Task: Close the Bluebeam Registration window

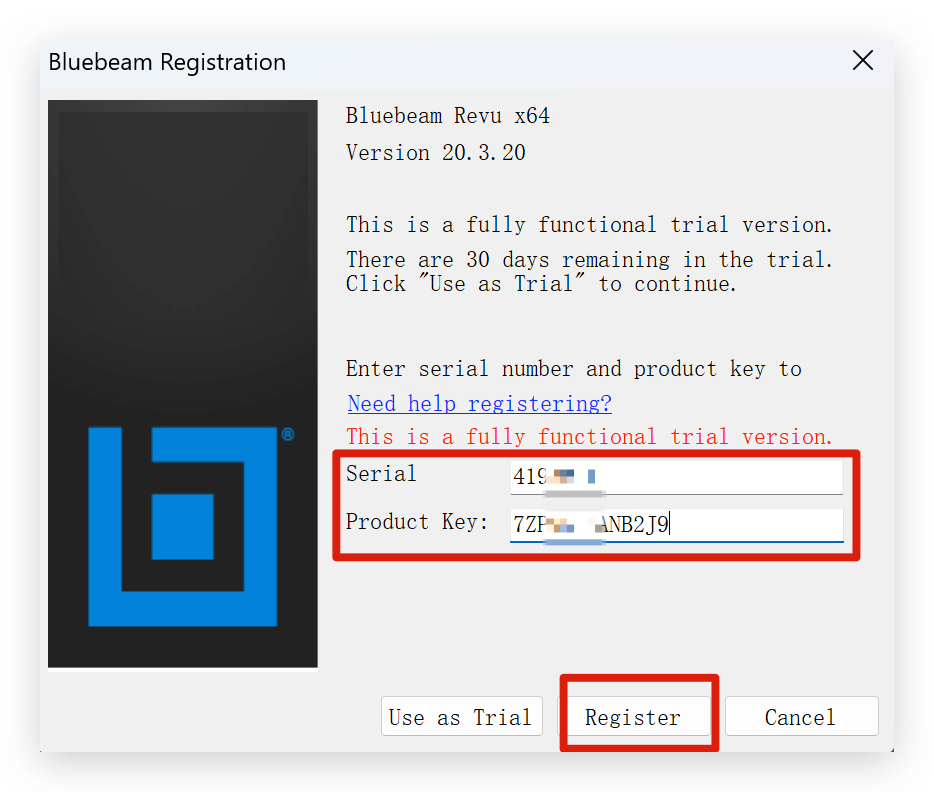Action: click(x=863, y=61)
